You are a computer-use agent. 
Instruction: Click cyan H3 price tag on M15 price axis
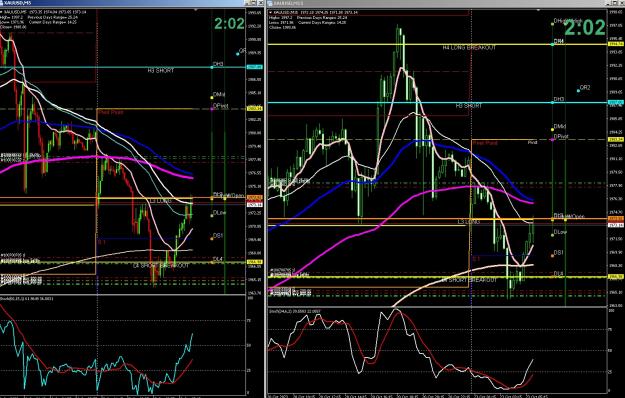tap(616, 103)
